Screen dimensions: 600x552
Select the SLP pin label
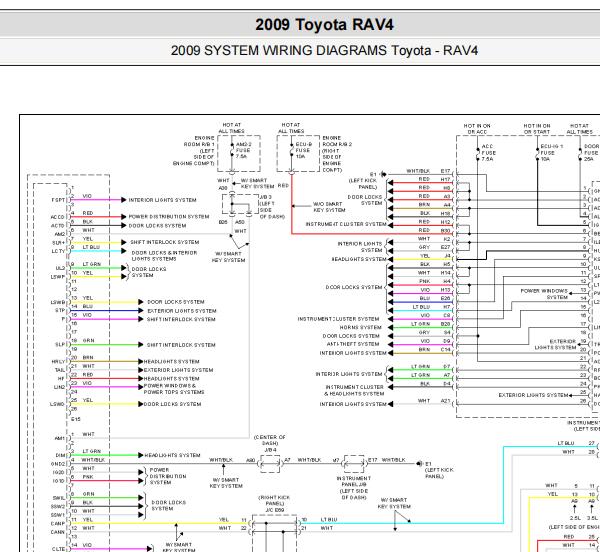60,345
